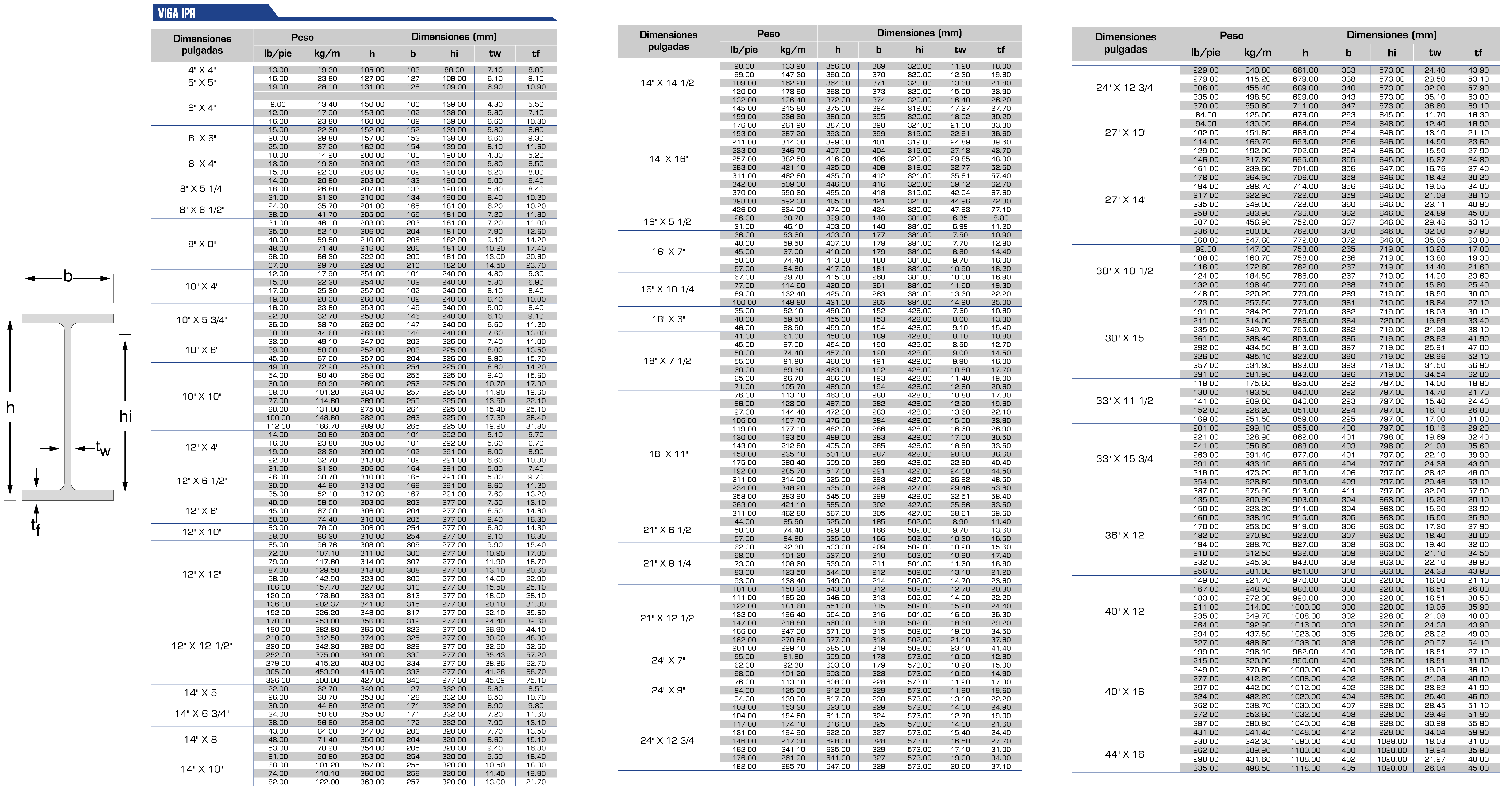1512x801 pixels.
Task: Click the 6" X 4" dimension label
Action: pyautogui.click(x=202, y=108)
